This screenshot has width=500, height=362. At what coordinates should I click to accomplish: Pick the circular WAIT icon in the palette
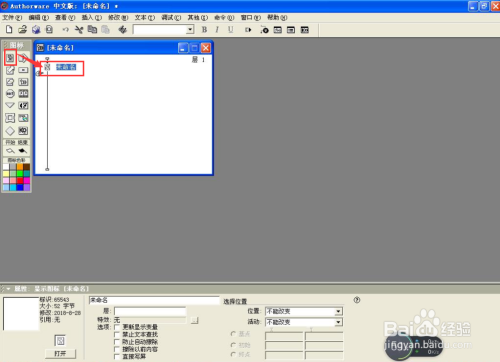point(10,94)
